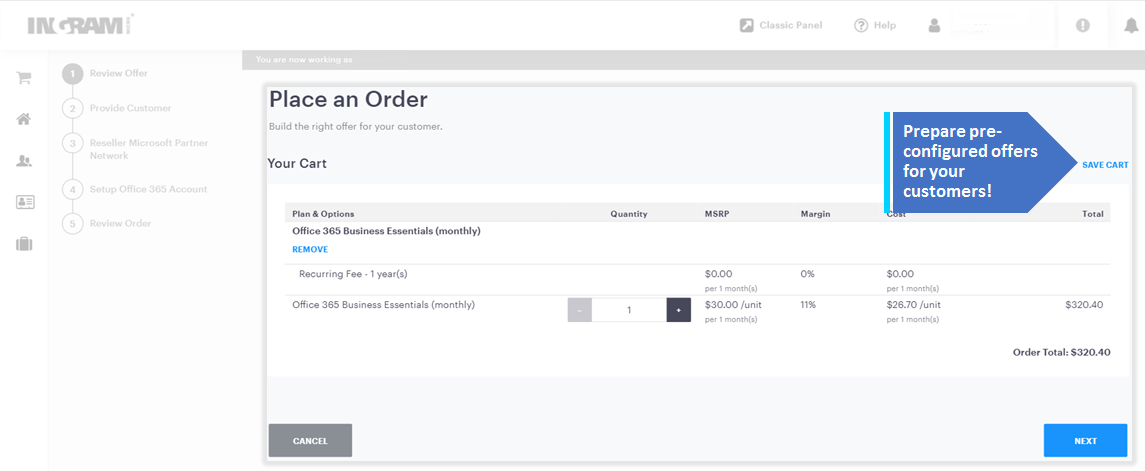
Task: Open the briefcase sidebar icon
Action: (x=24, y=244)
